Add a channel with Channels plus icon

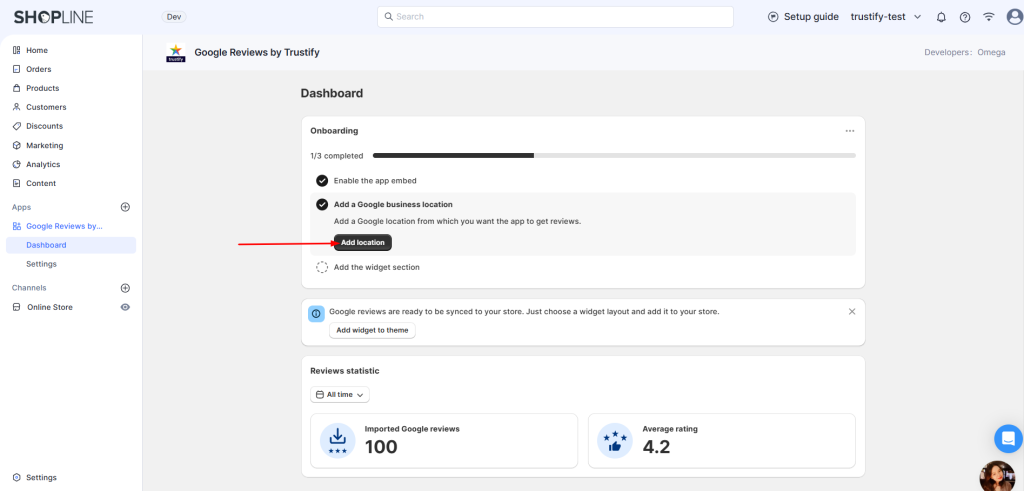click(125, 288)
